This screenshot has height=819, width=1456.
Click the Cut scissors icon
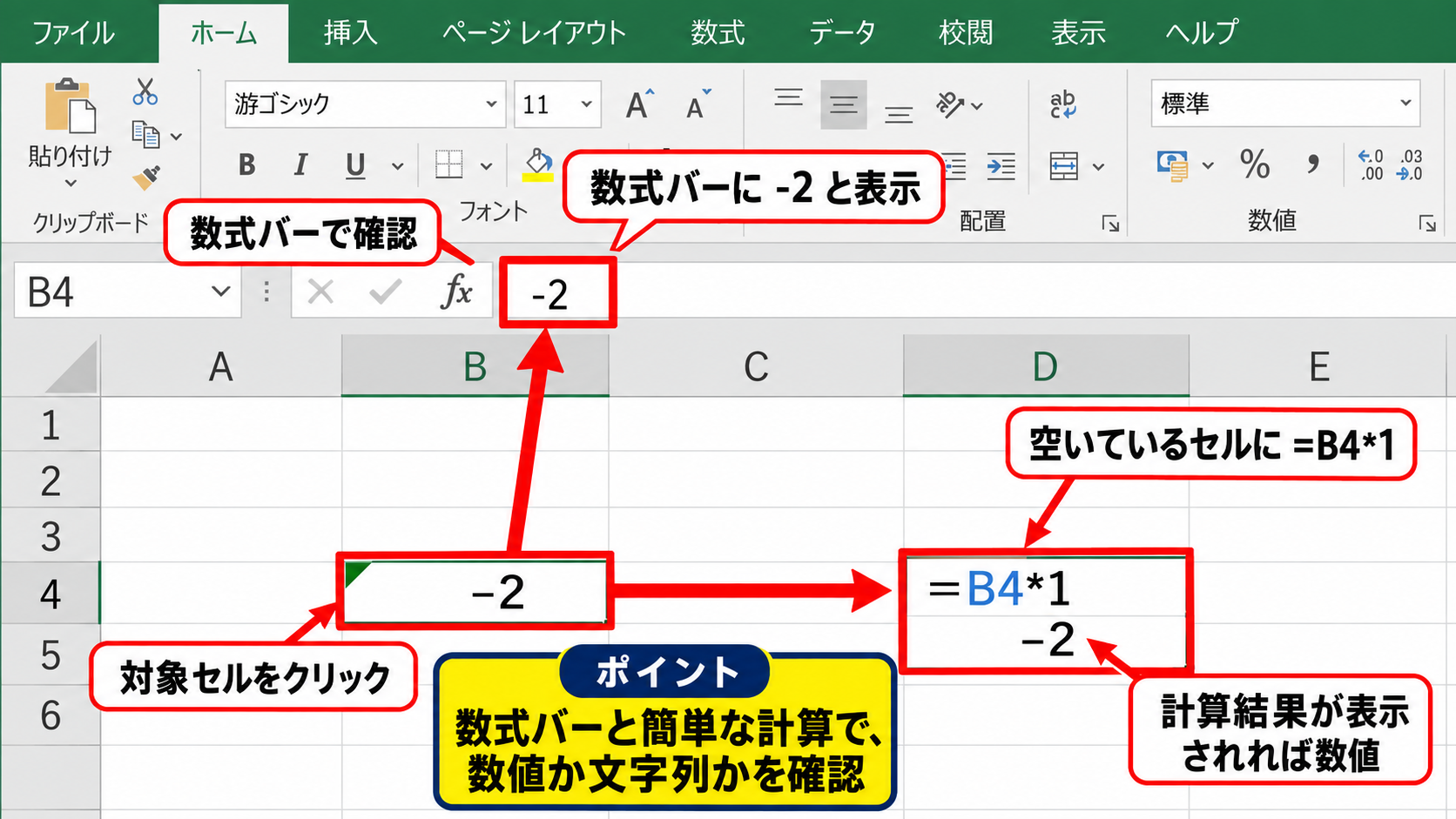(x=145, y=91)
